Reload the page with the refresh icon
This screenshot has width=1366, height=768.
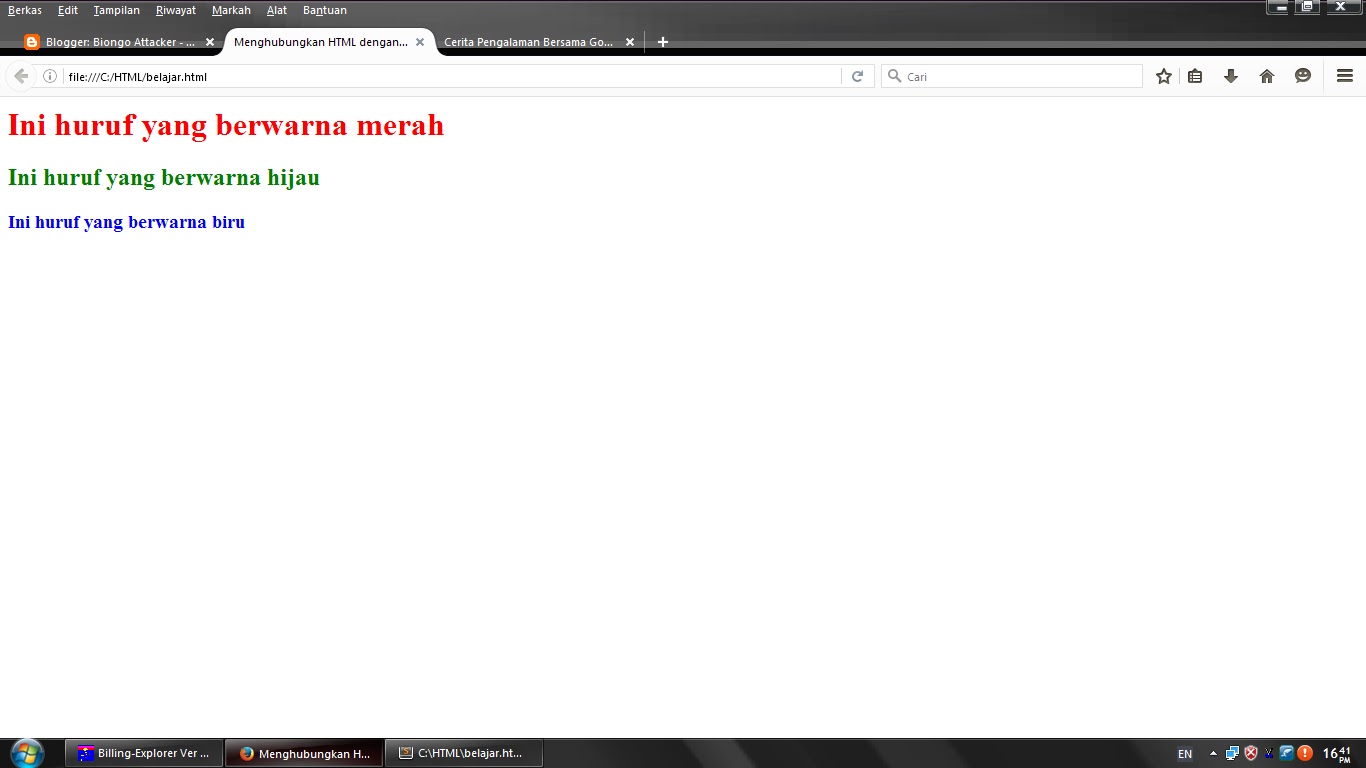click(857, 76)
